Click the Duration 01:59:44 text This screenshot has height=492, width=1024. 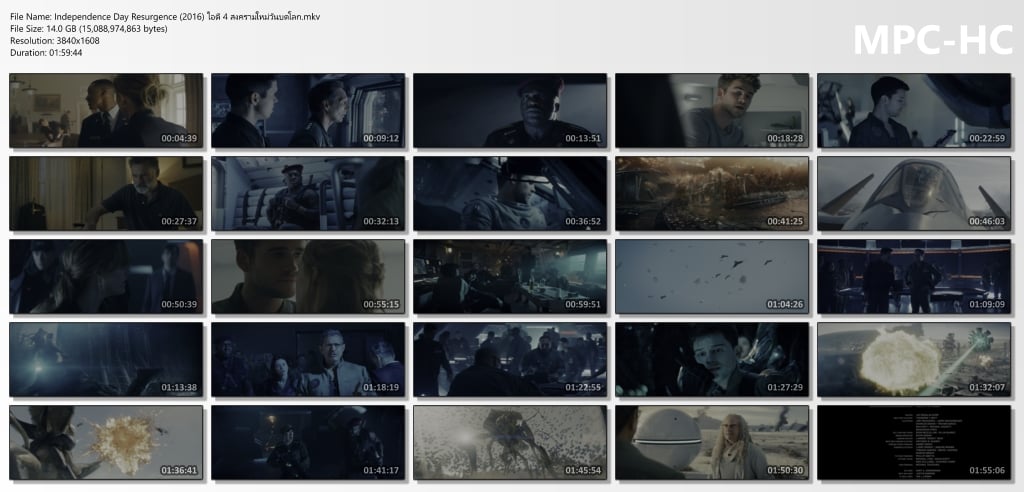click(46, 53)
